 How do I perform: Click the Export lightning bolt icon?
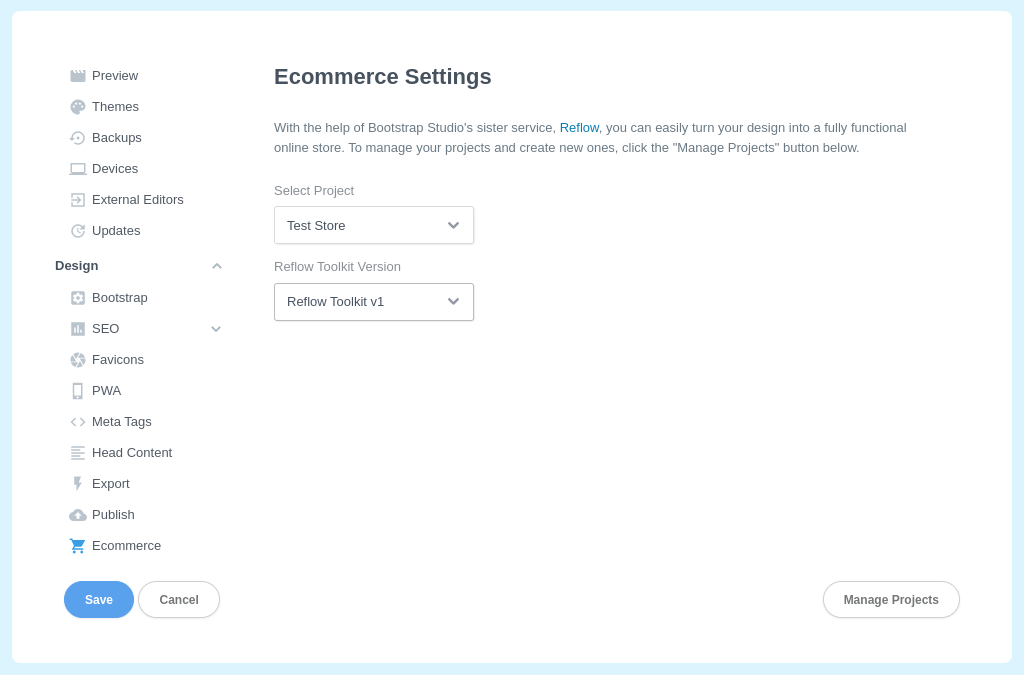point(77,483)
